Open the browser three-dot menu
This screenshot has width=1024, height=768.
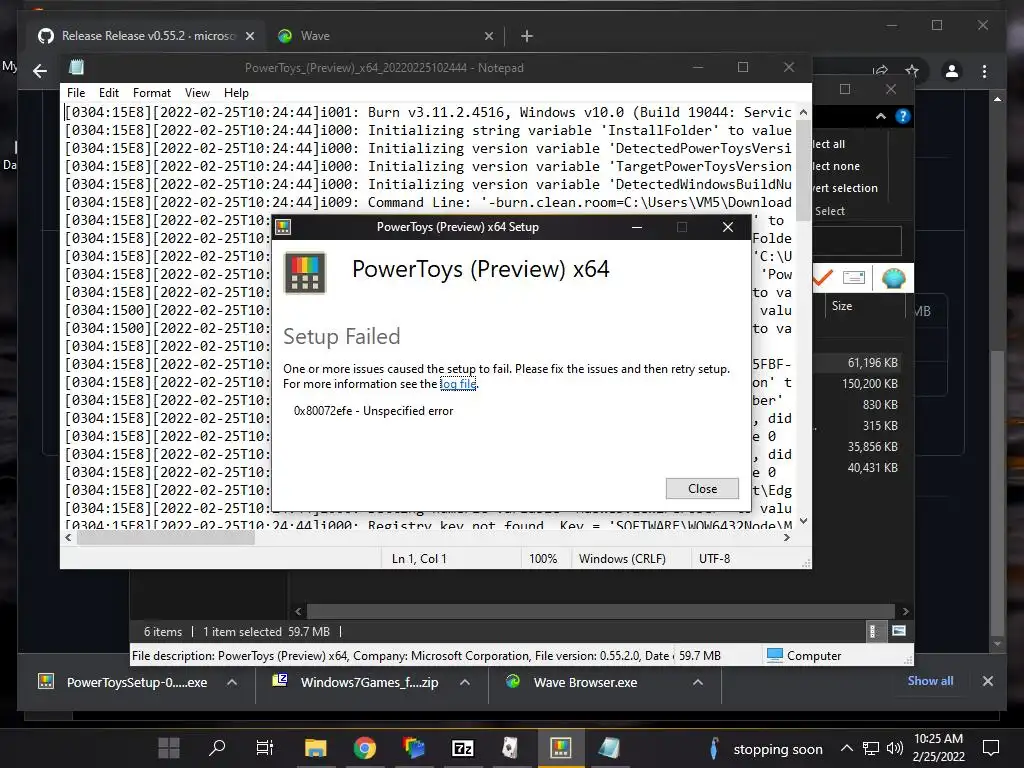pyautogui.click(x=984, y=71)
